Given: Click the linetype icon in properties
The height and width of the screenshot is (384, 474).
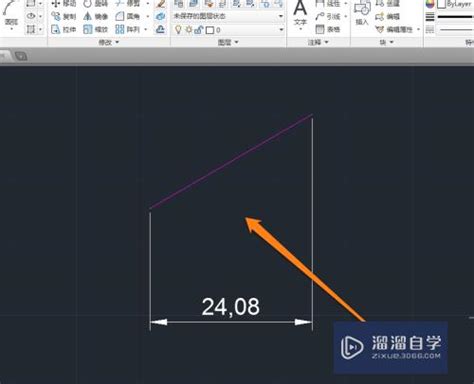Looking at the screenshot, I should pos(430,30).
